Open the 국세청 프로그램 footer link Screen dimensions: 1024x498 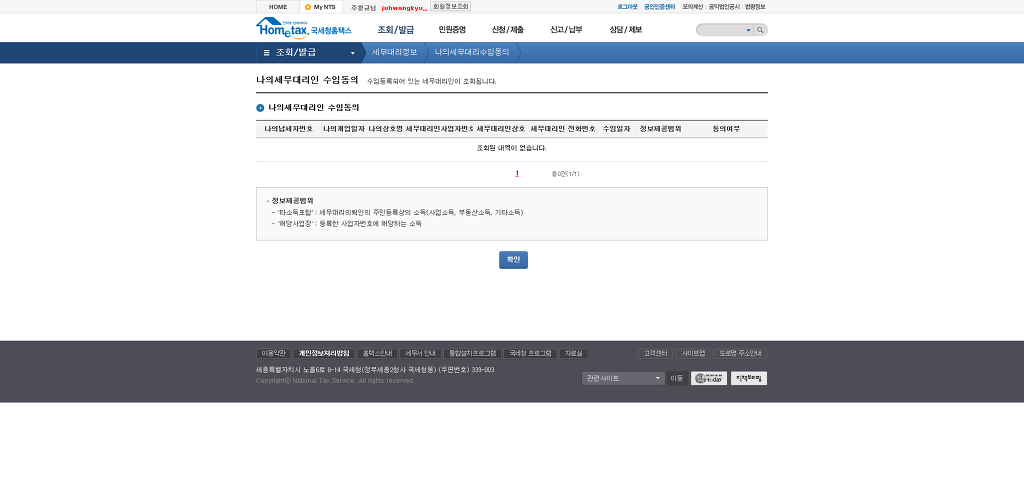(530, 354)
